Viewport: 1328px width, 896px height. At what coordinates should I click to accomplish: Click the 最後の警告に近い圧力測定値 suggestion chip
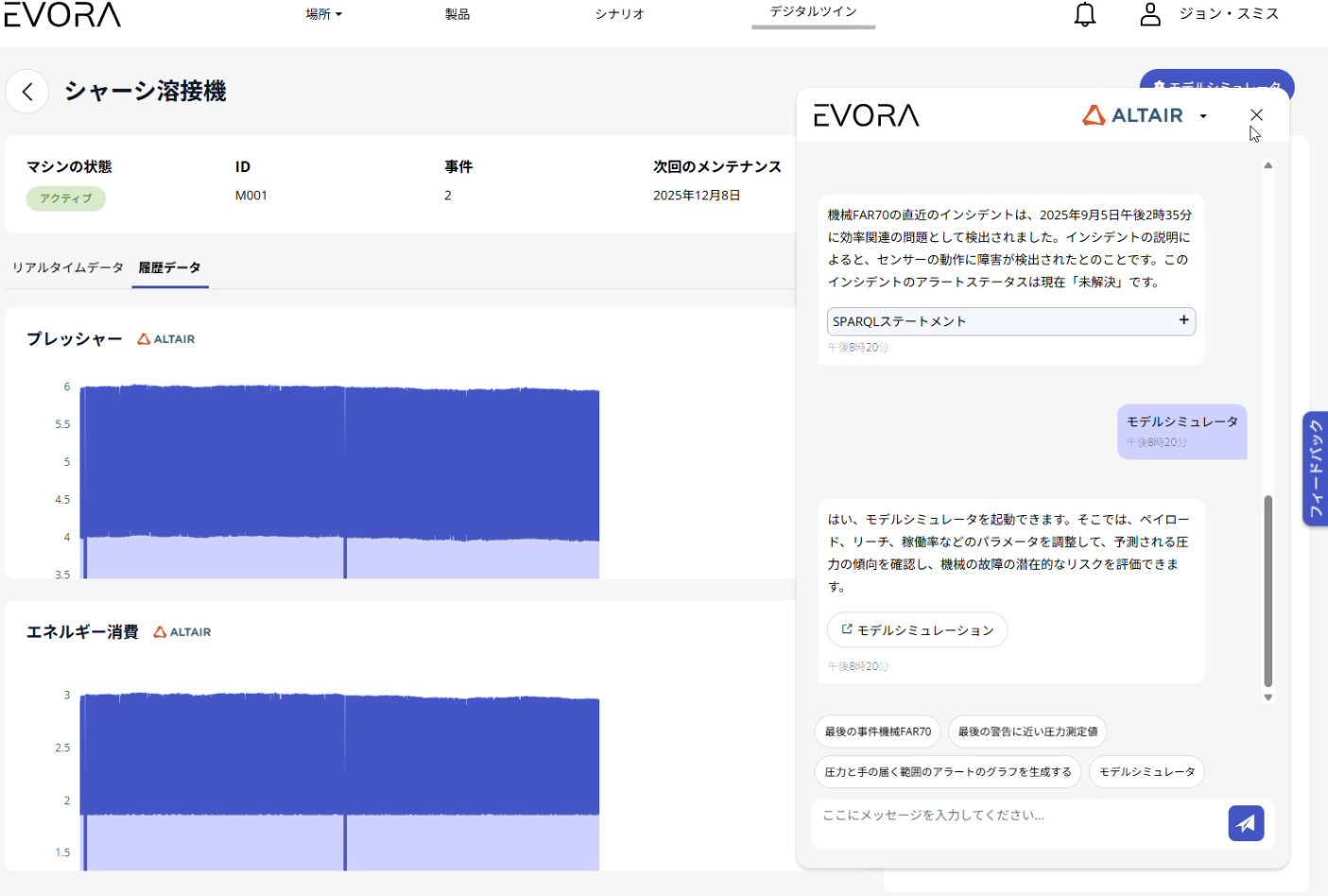(1027, 732)
